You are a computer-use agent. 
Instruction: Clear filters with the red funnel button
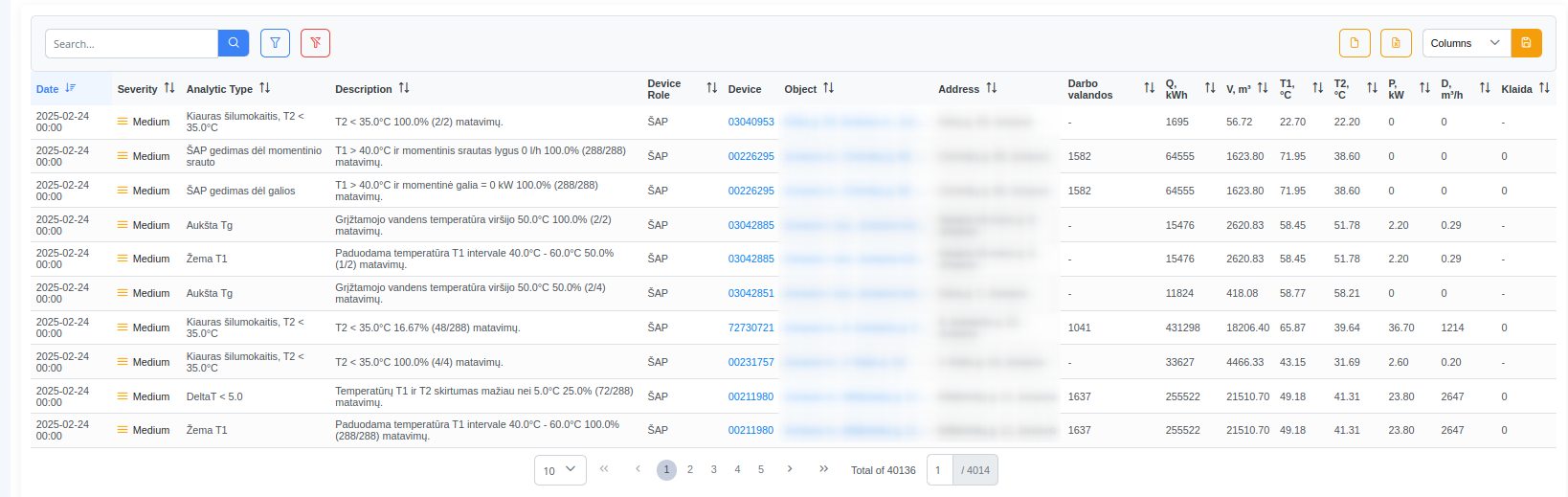point(315,43)
